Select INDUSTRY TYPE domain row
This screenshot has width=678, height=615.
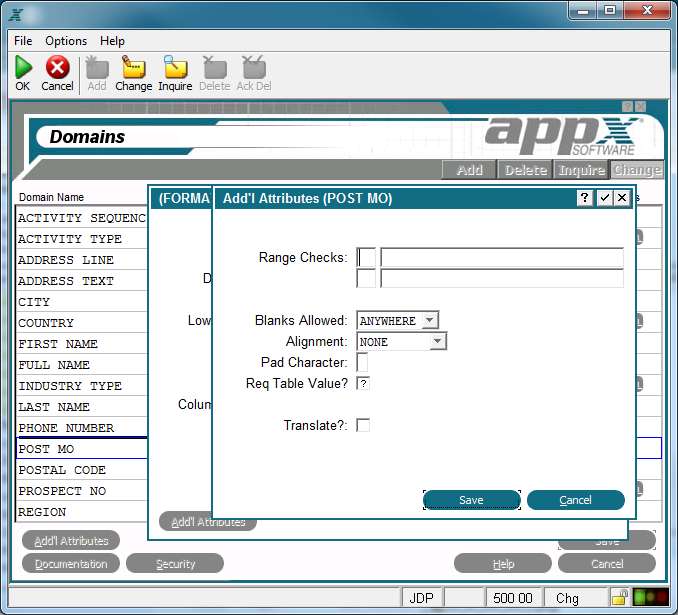82,386
